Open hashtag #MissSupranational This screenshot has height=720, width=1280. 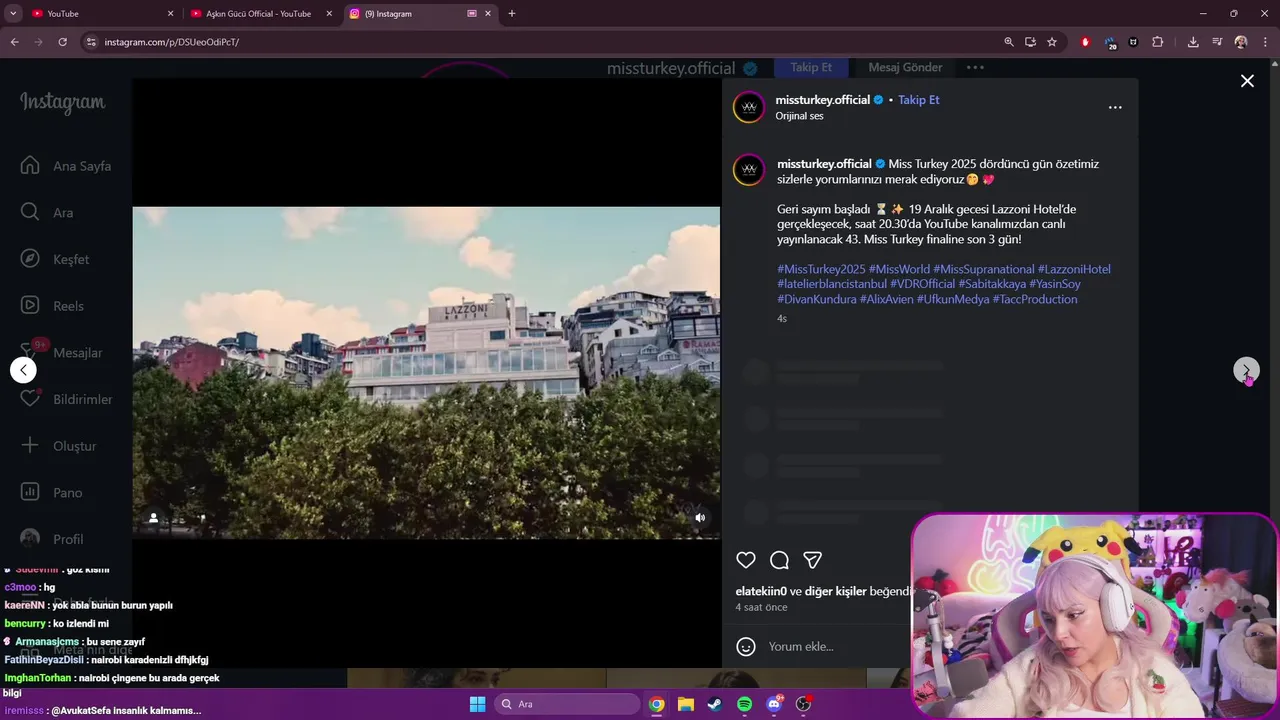984,269
